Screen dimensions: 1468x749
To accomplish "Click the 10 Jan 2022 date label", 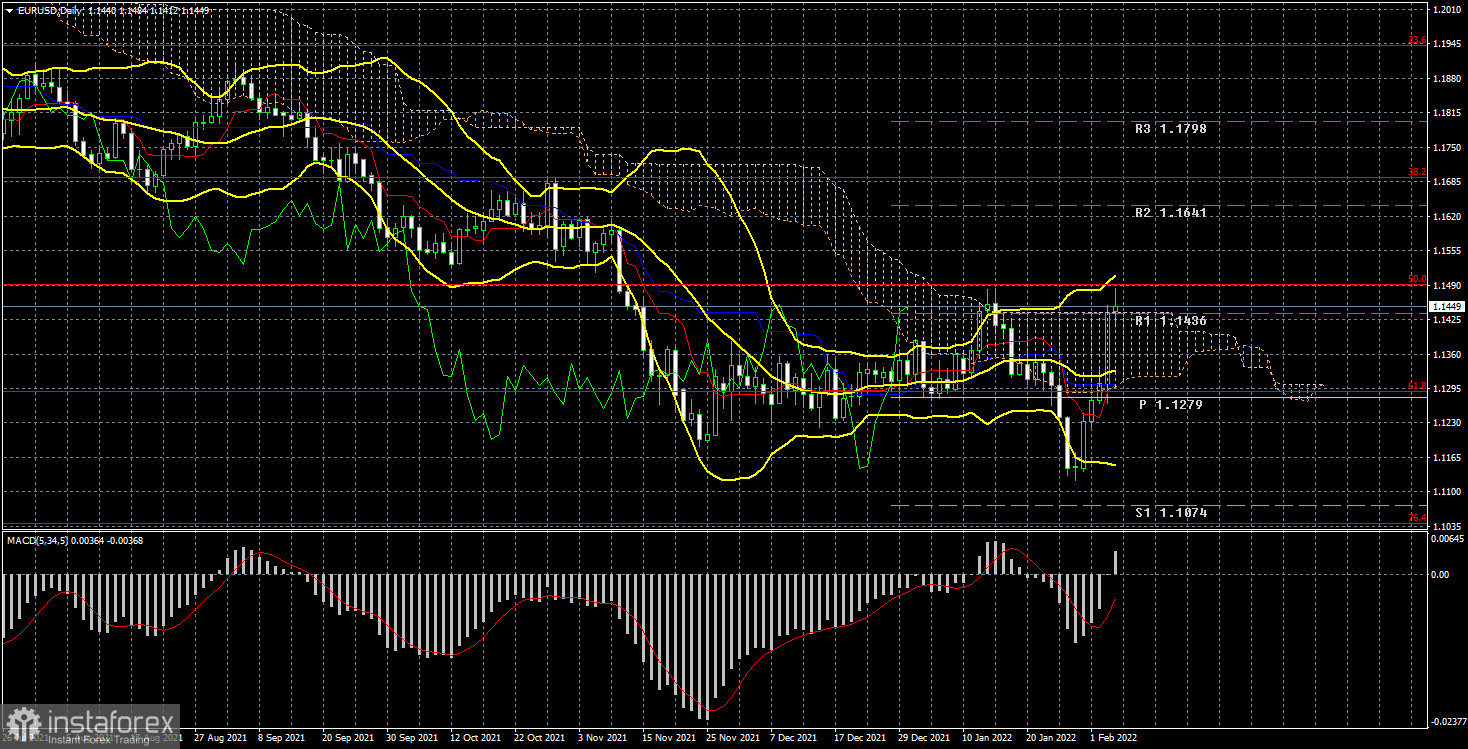I will (987, 736).
